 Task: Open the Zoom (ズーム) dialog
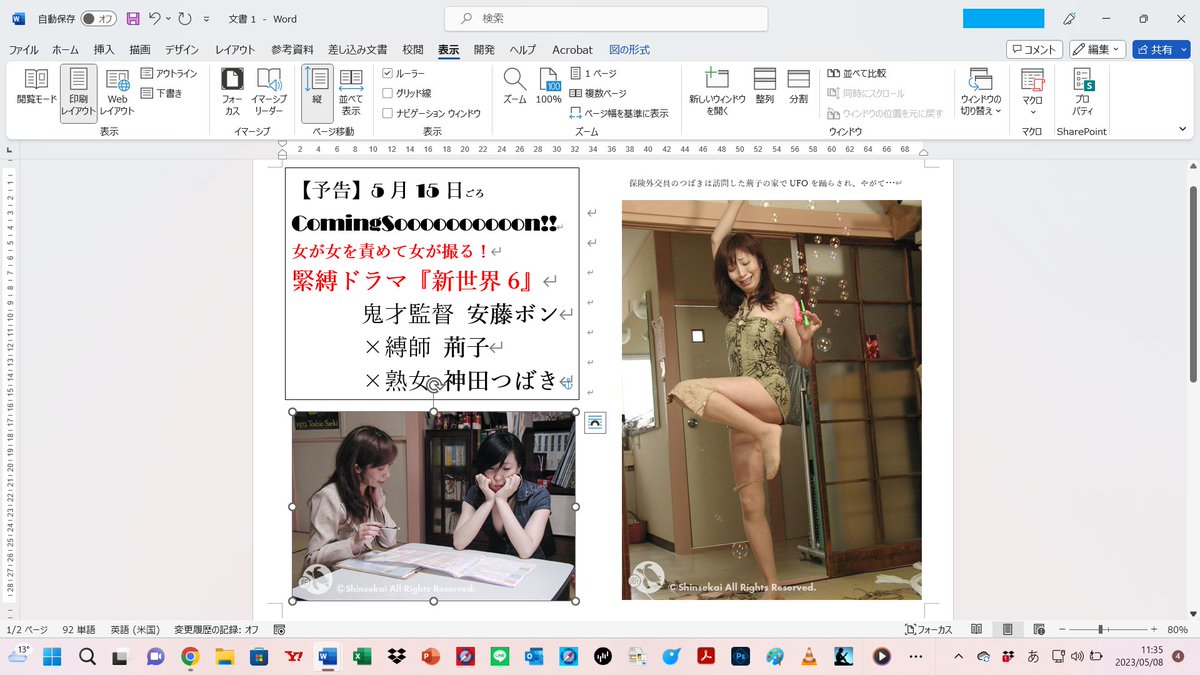[x=515, y=88]
